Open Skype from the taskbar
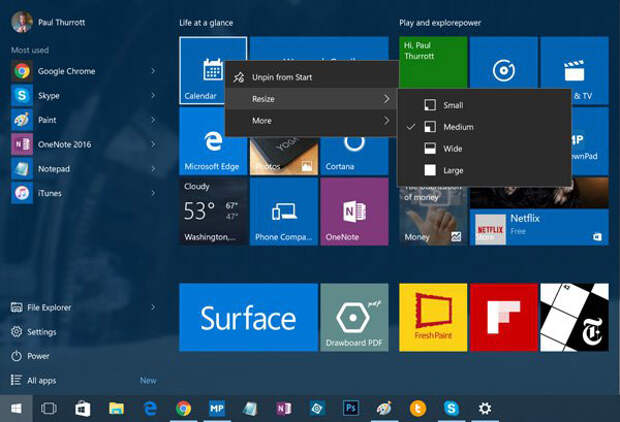 [451, 409]
